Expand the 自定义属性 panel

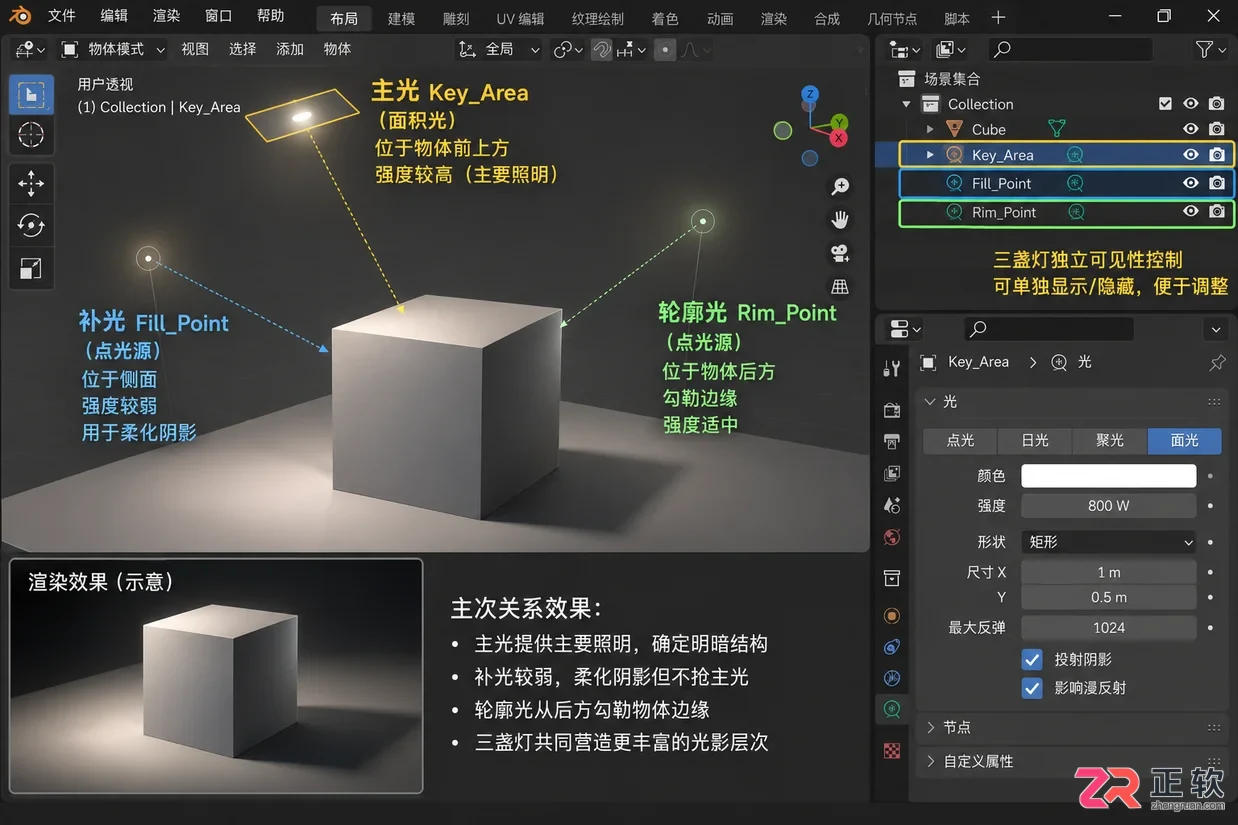1071,761
